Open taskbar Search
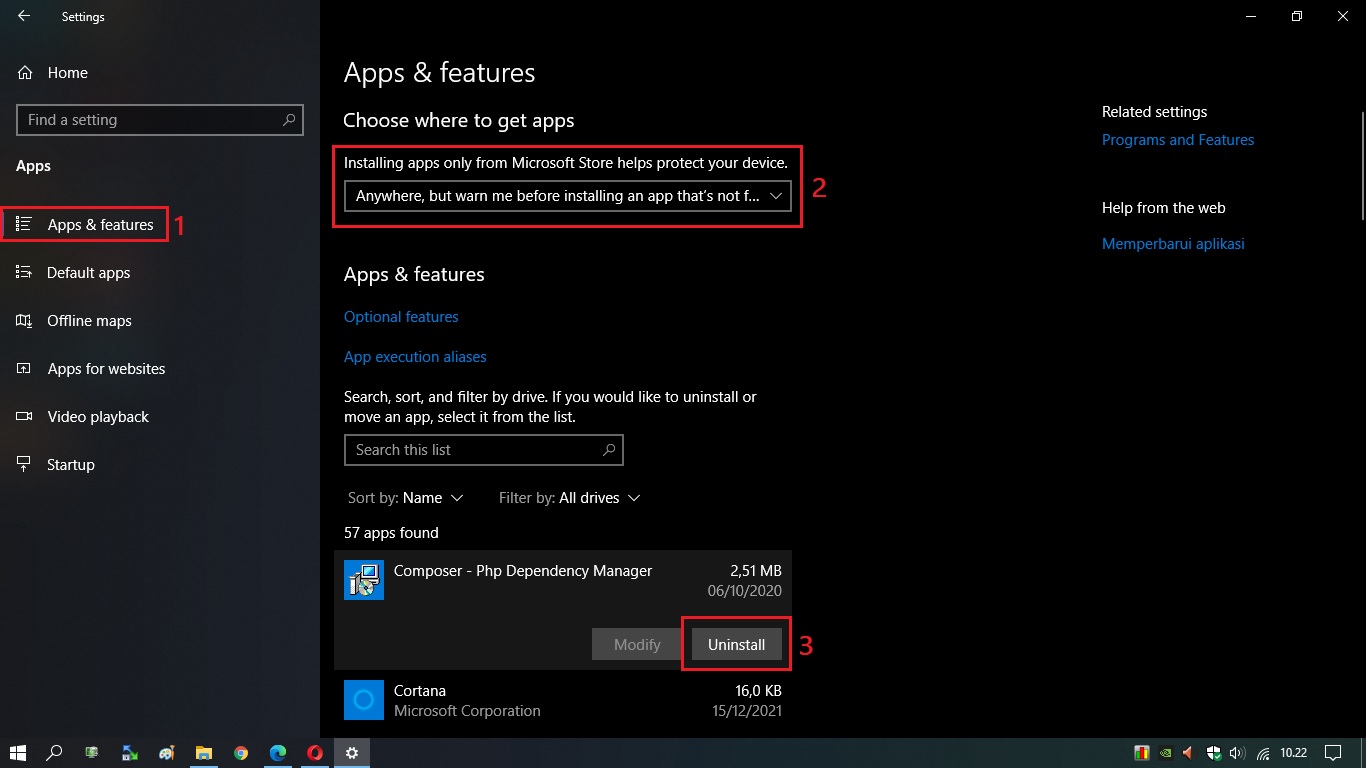 click(x=55, y=753)
